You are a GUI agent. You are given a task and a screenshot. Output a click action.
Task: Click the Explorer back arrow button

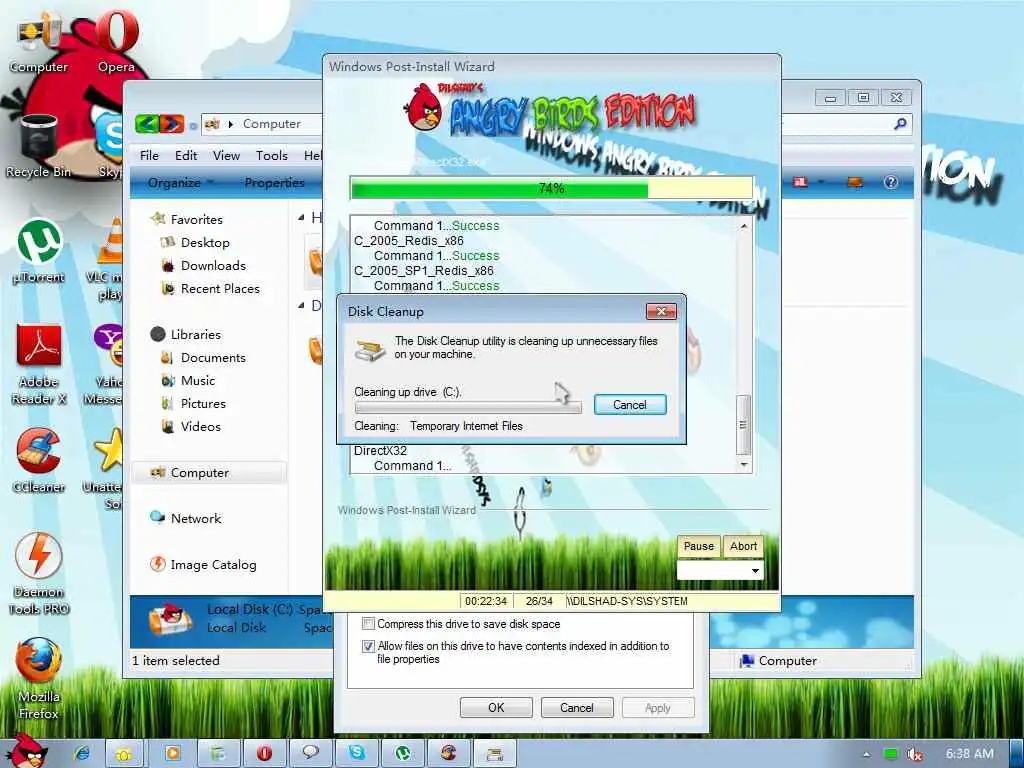click(148, 123)
